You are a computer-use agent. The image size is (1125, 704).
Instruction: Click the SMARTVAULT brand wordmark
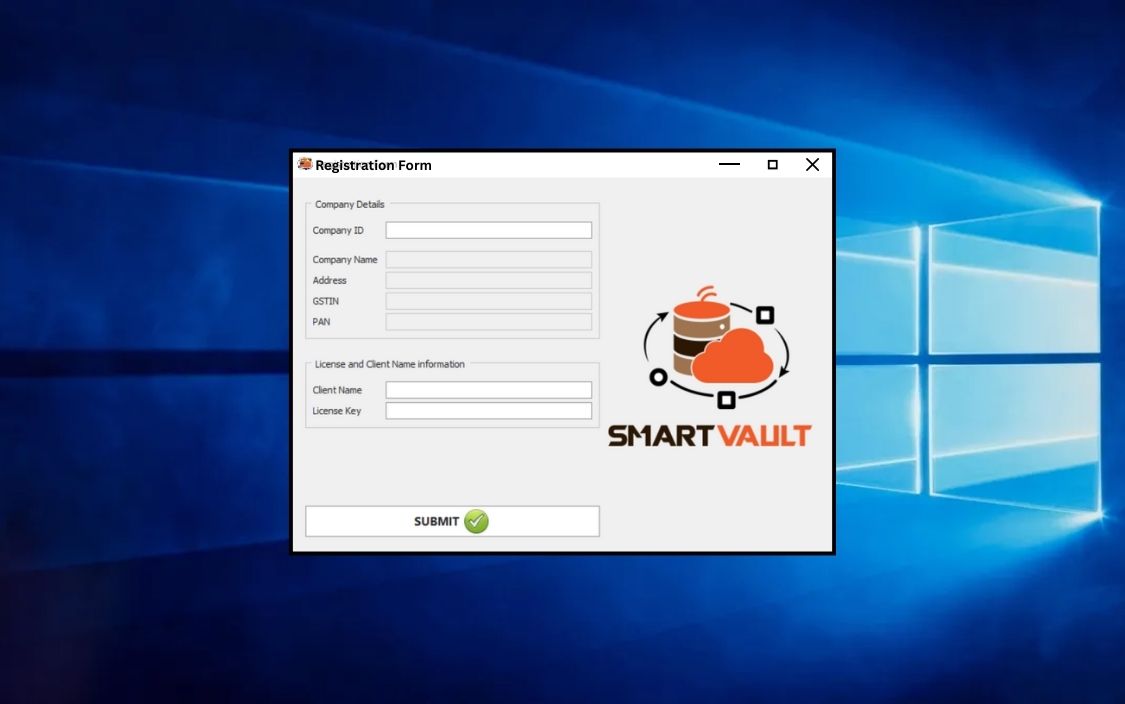(710, 436)
